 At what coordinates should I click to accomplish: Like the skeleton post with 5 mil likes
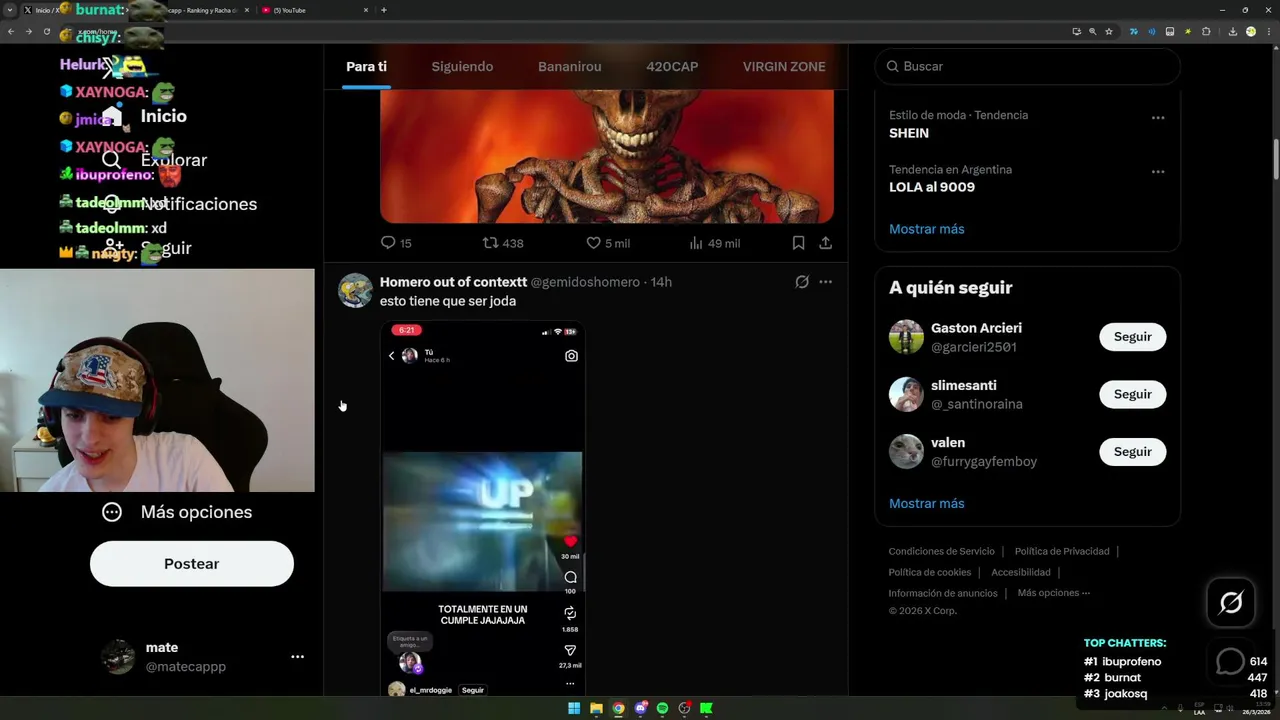tap(607, 243)
